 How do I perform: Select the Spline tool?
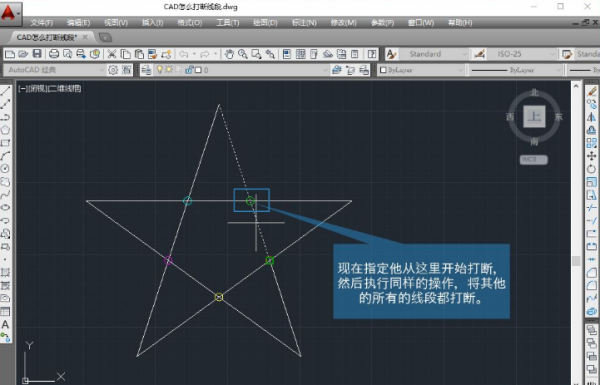[5, 194]
